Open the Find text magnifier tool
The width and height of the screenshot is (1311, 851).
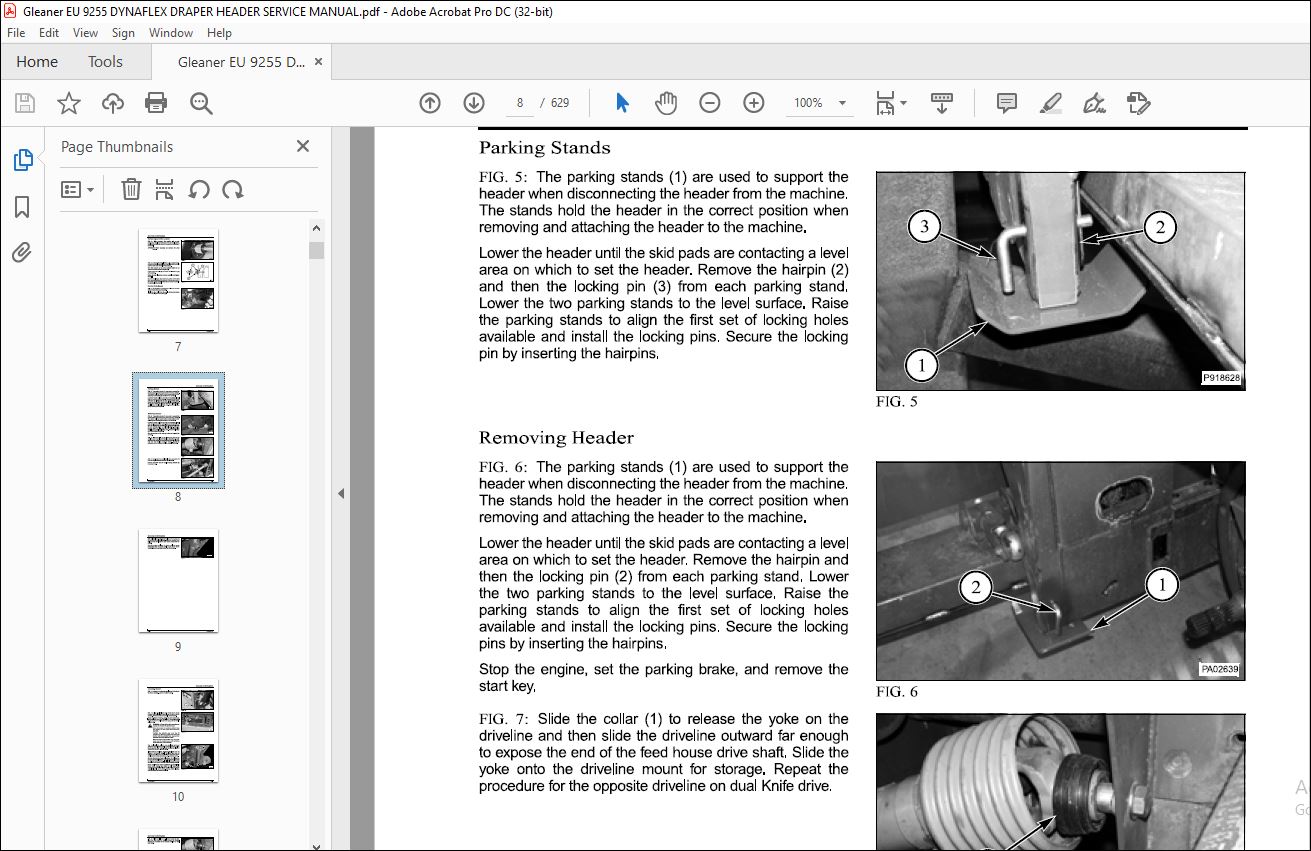pos(201,103)
